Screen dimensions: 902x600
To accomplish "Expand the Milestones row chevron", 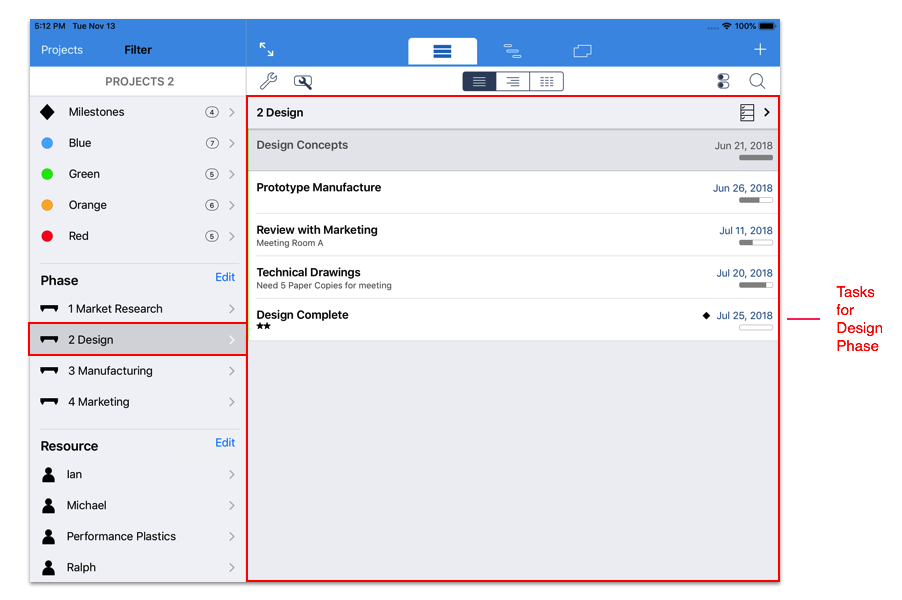I will pos(232,112).
